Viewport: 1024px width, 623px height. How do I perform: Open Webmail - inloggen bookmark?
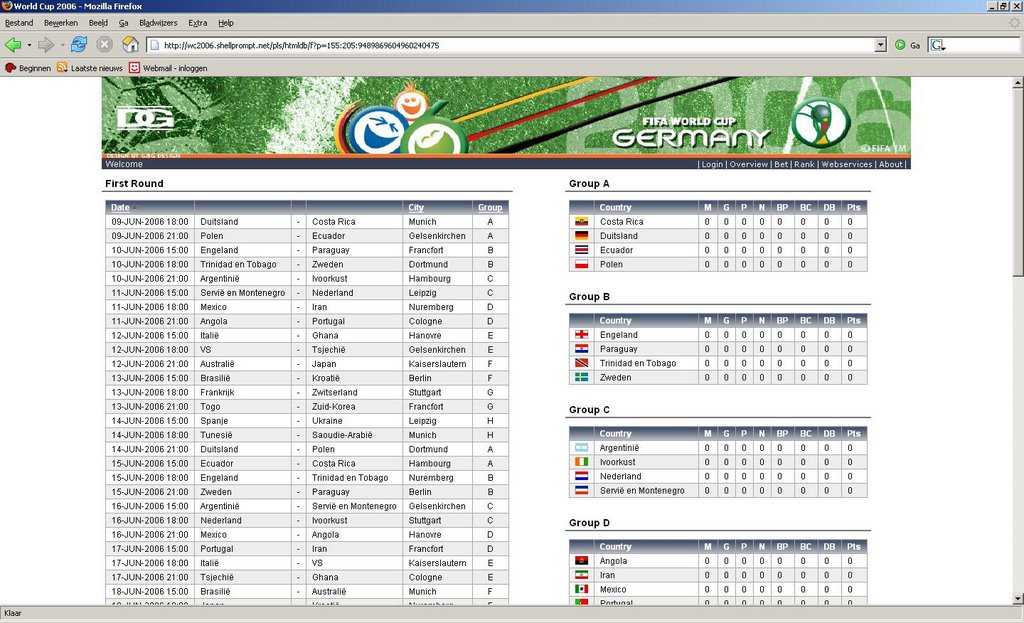coord(168,68)
